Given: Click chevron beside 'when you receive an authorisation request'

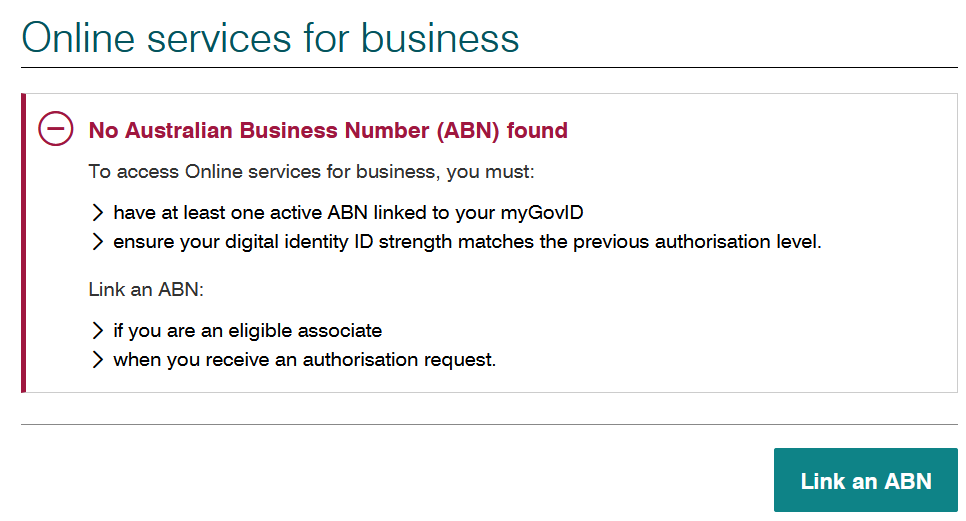Looking at the screenshot, I should point(97,360).
